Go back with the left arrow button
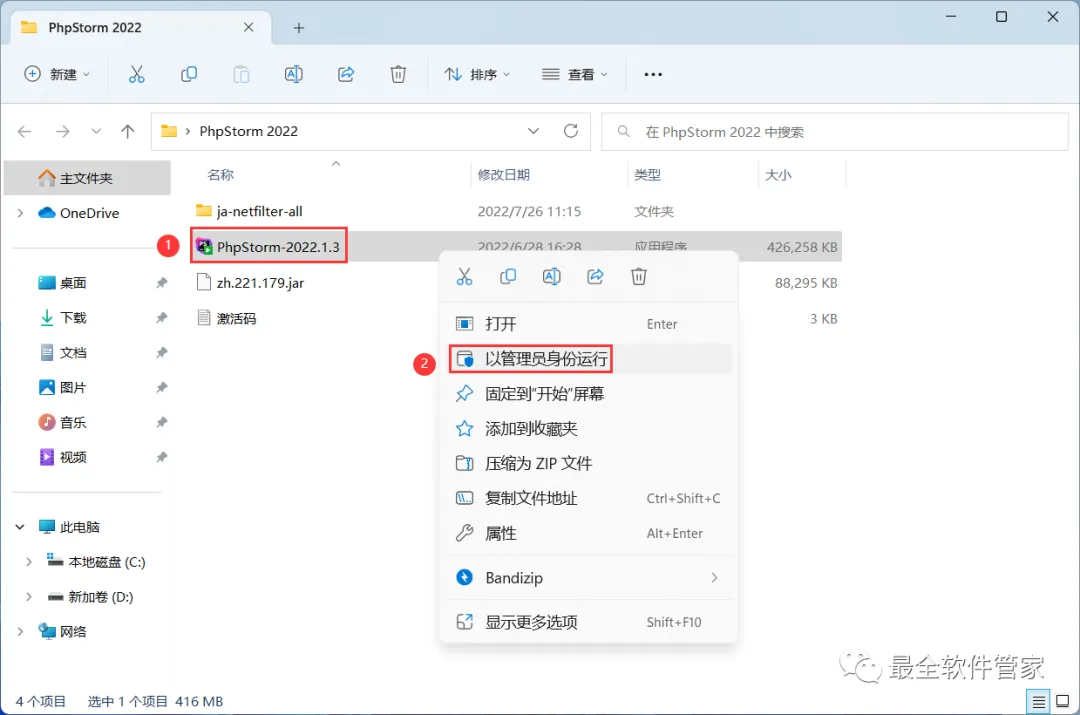The image size is (1080, 715). (25, 131)
